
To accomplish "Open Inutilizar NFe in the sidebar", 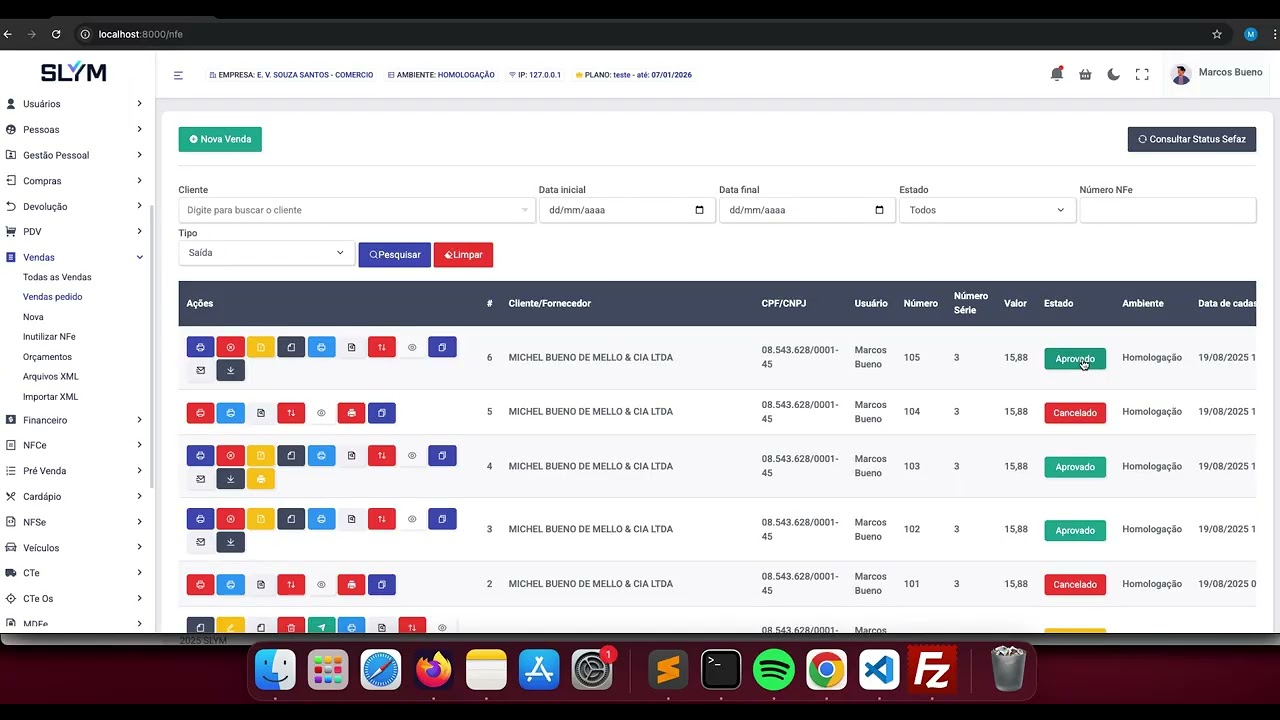I will [49, 337].
